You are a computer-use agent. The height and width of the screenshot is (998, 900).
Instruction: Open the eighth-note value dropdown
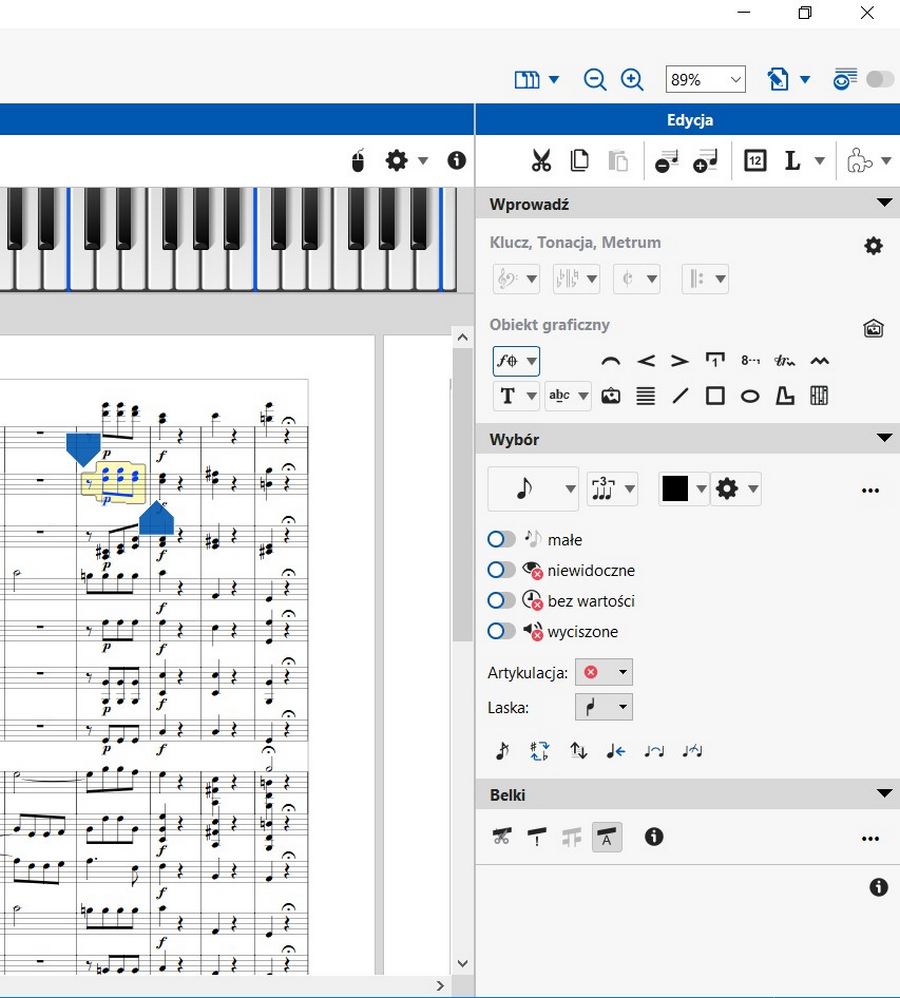(x=533, y=489)
